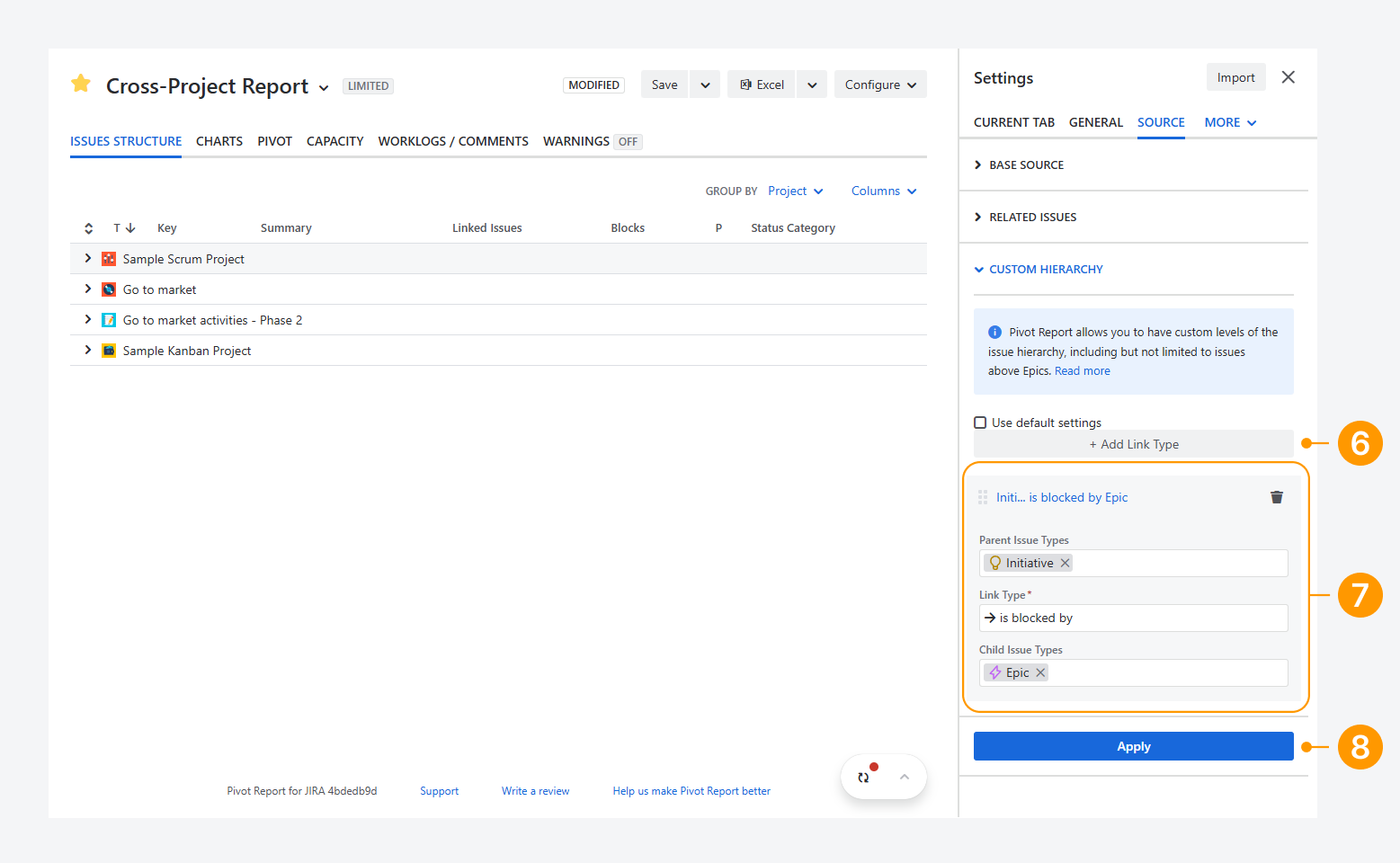Screen dimensions: 1400x863
Task: Export the report with the Excel button
Action: 762,85
